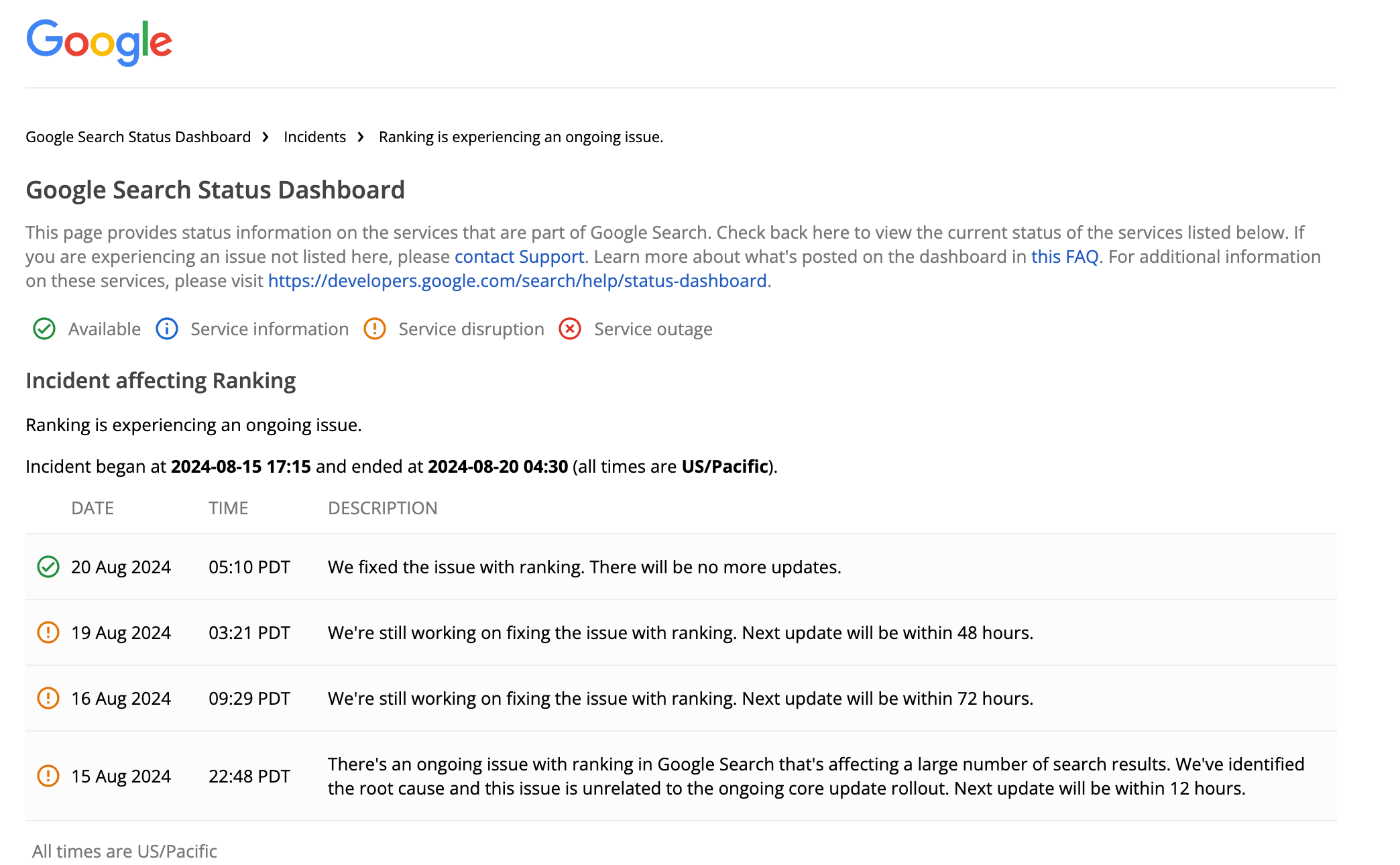The width and height of the screenshot is (1400, 865).
Task: Click the orange alert icon on the 19 Aug row
Action: click(48, 632)
